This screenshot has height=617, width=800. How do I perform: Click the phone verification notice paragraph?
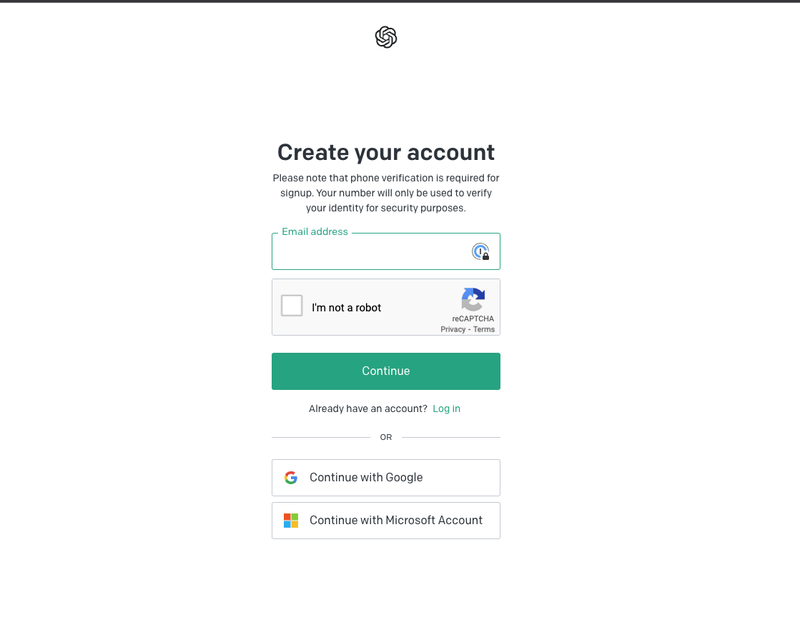[386, 193]
